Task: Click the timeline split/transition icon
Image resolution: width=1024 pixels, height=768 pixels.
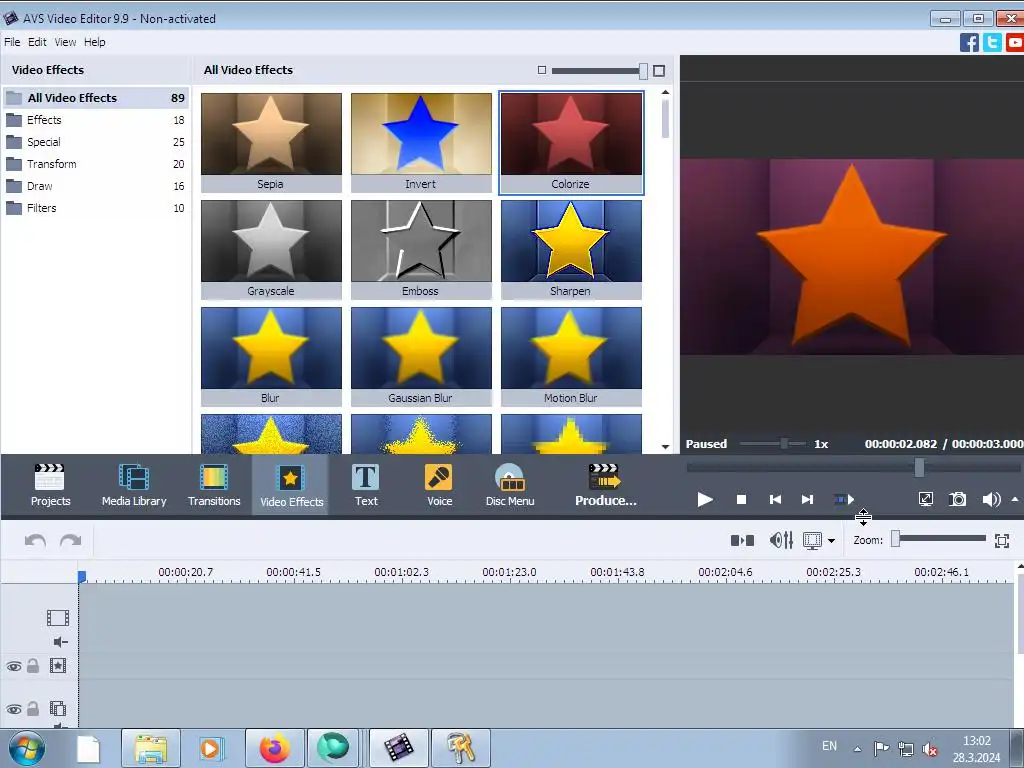Action: [742, 541]
